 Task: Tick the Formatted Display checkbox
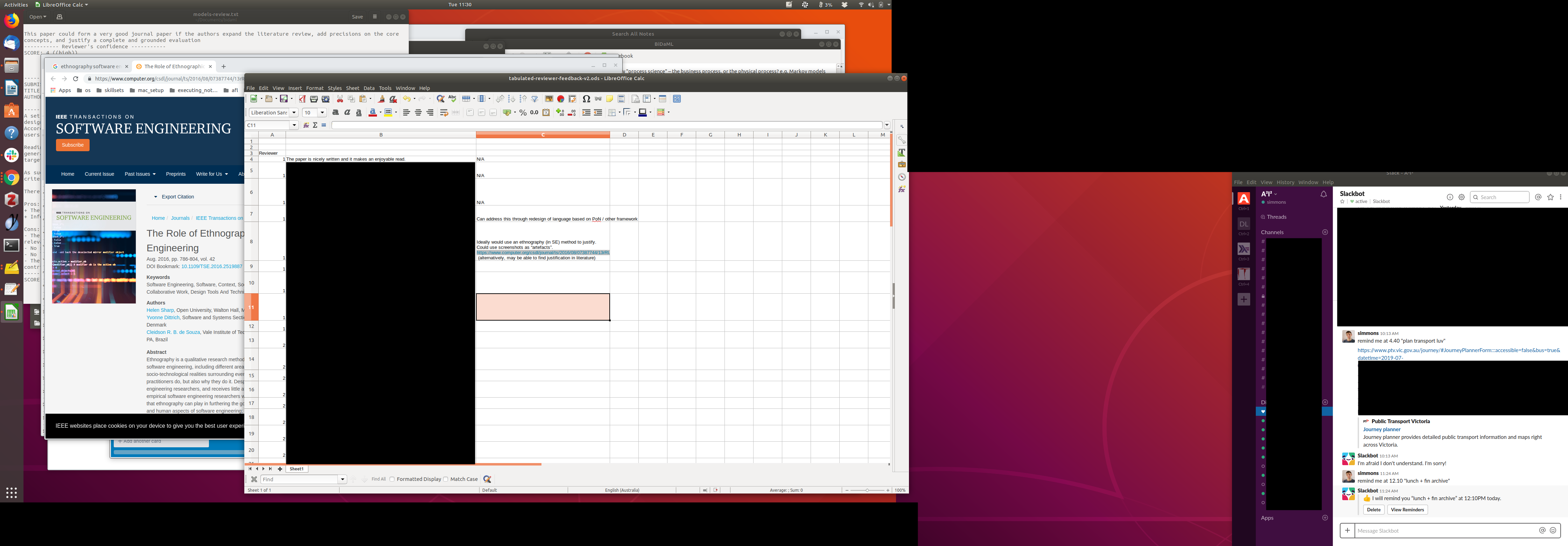[392, 479]
